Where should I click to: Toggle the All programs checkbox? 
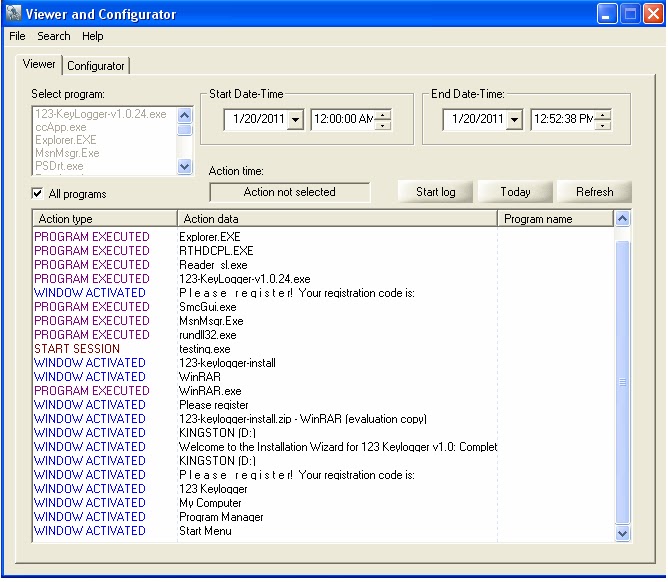click(37, 194)
